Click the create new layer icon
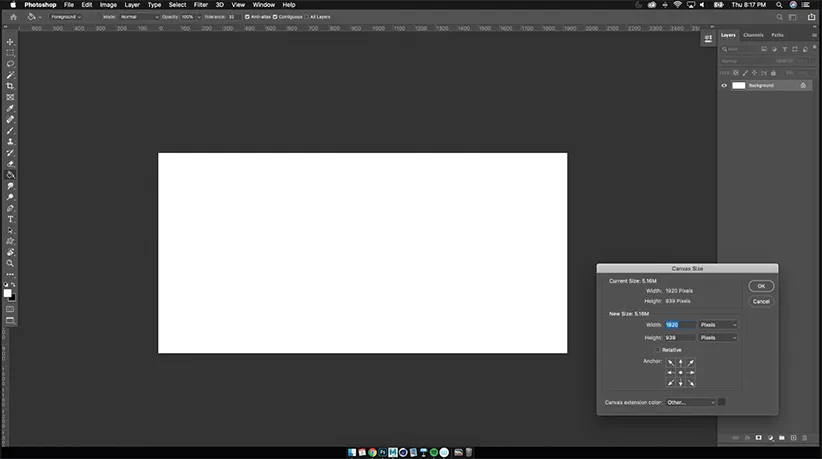Screen dimensions: 822x459 click(792, 438)
